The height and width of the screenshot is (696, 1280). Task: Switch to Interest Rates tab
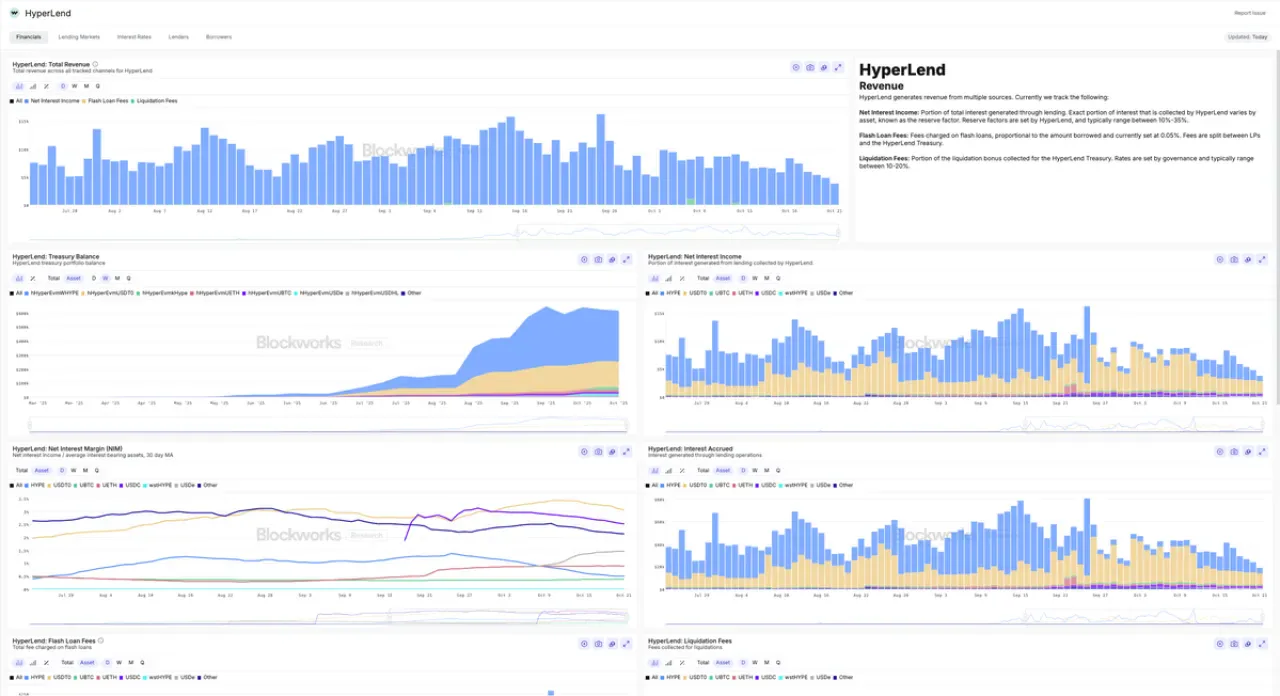pyautogui.click(x=134, y=37)
